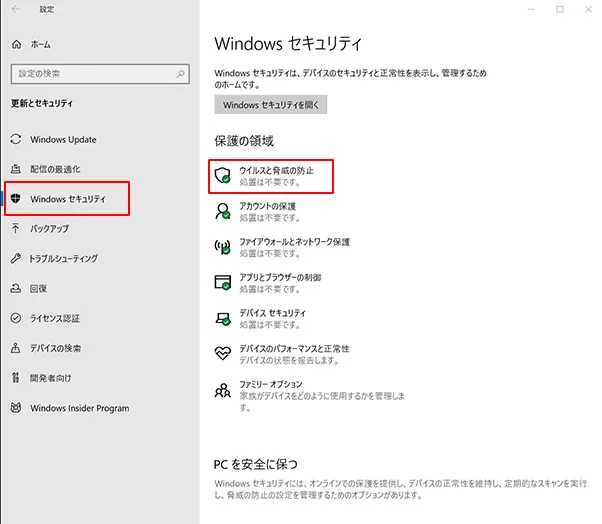Image resolution: width=602 pixels, height=524 pixels.
Task: Click the アカウントの保護 person icon
Action: (x=223, y=211)
